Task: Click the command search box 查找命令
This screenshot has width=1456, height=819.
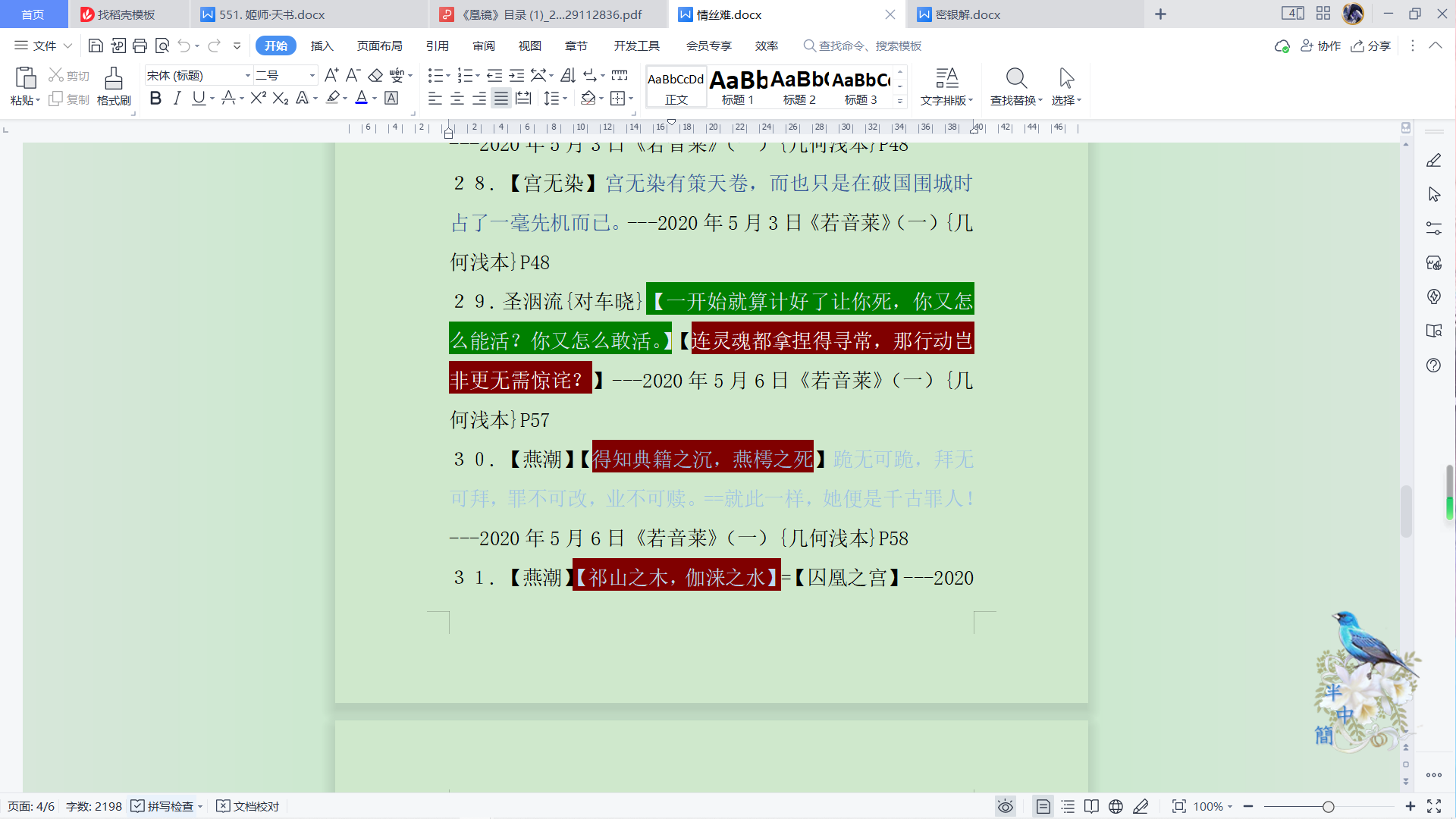Action: coord(863,45)
